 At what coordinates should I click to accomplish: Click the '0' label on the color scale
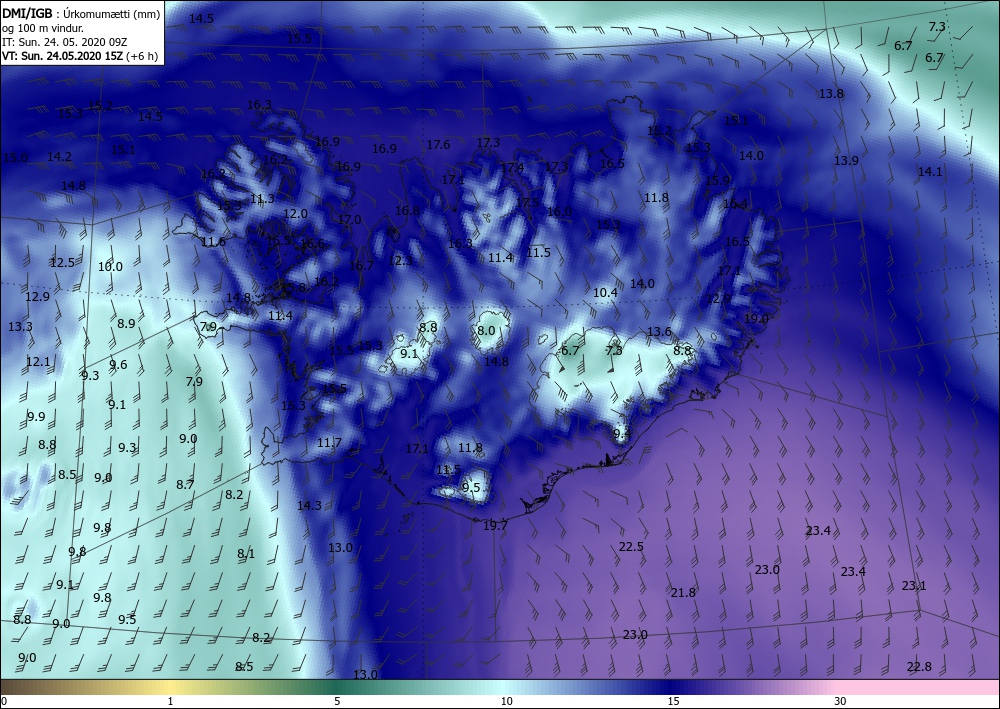click(x=4, y=701)
